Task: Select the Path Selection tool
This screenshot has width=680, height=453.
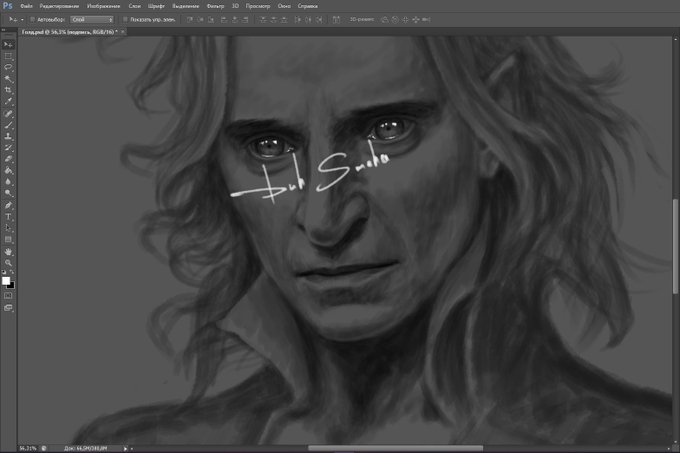Action: [8, 228]
